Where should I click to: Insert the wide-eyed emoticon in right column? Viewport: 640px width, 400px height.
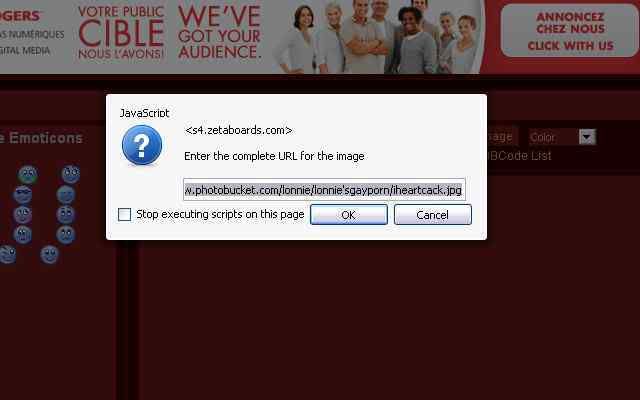[x=66, y=214]
